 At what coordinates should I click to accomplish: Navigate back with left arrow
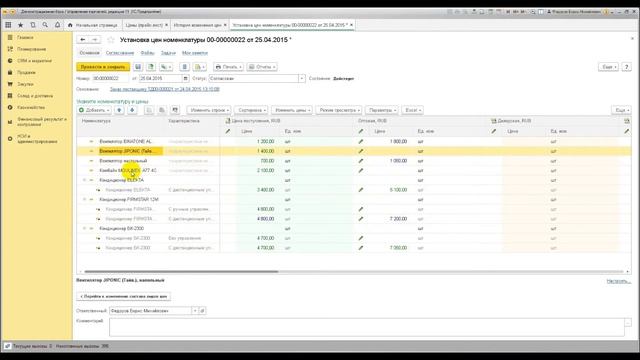click(x=83, y=40)
